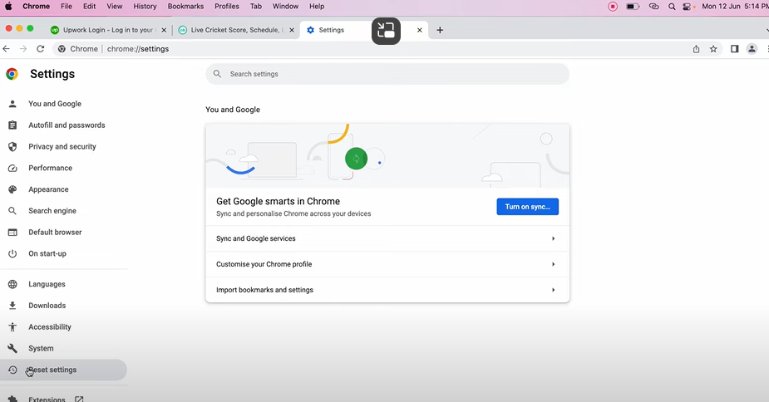The height and width of the screenshot is (402, 769).
Task: Click the picture-in-picture overlay icon on the tab strip
Action: (x=386, y=30)
